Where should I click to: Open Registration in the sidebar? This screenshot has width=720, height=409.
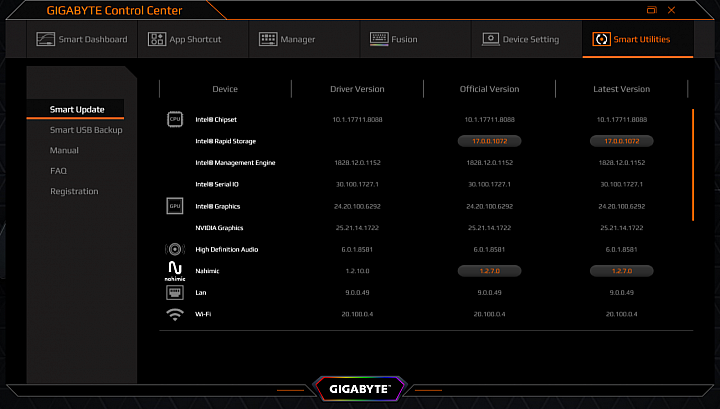[x=74, y=191]
